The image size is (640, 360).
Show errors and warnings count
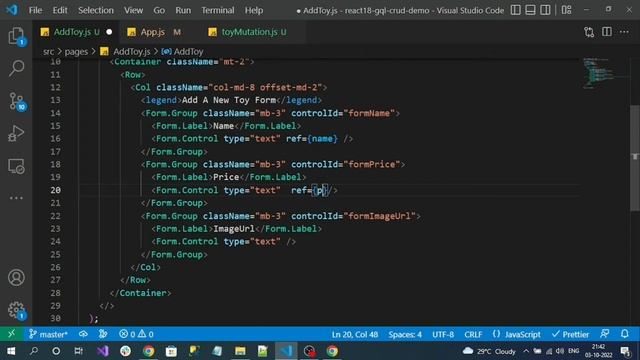pos(136,334)
